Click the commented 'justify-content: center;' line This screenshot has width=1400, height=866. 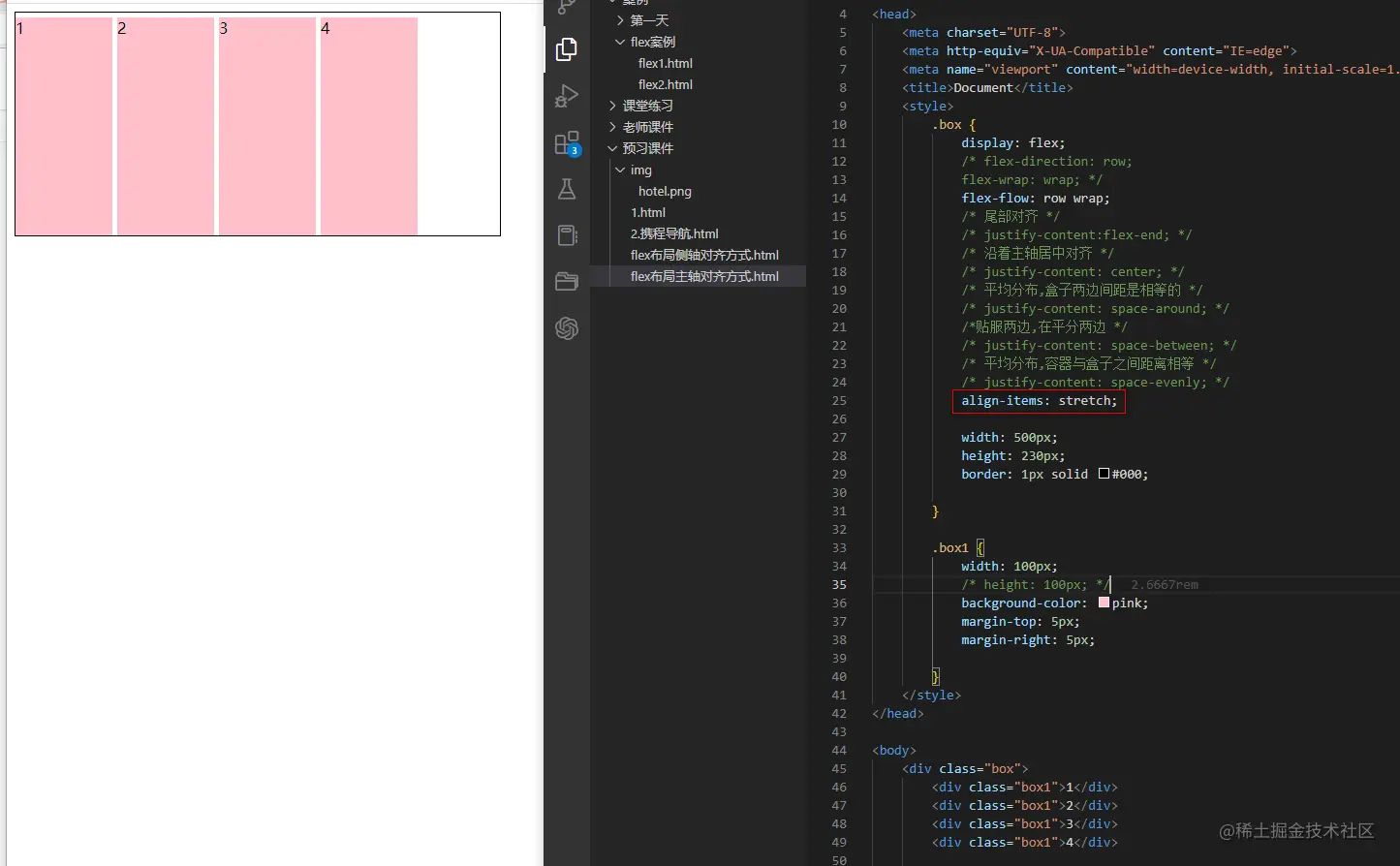pos(1073,271)
